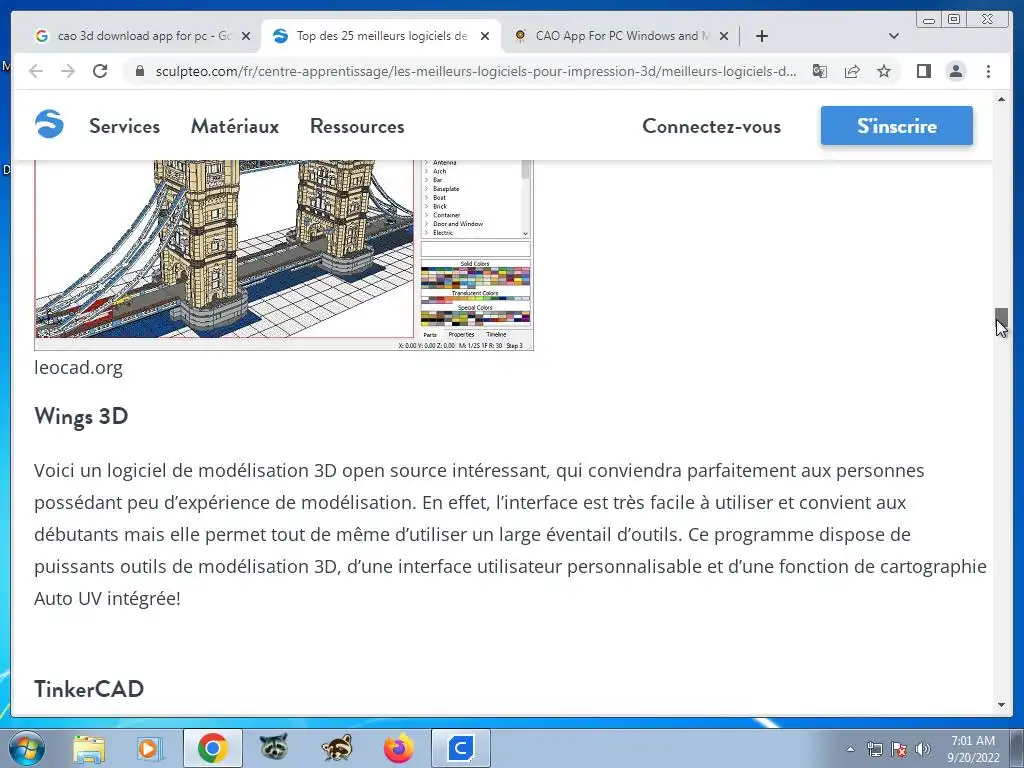Open the gray raccoon taskbar app
The height and width of the screenshot is (768, 1024).
pyautogui.click(x=274, y=748)
